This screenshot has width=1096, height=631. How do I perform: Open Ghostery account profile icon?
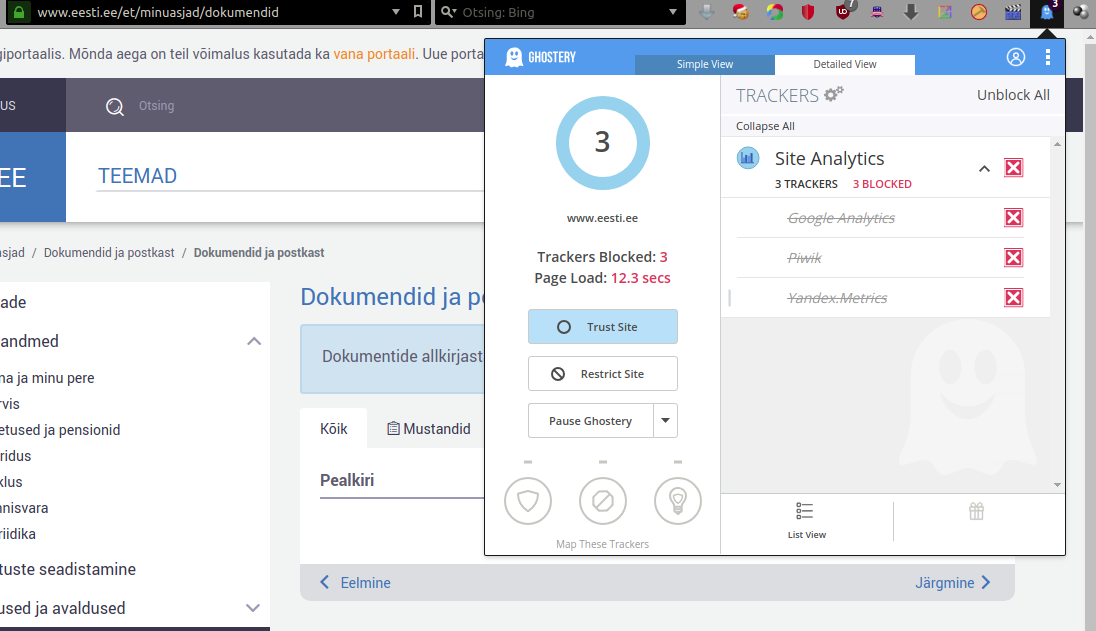tap(1016, 57)
